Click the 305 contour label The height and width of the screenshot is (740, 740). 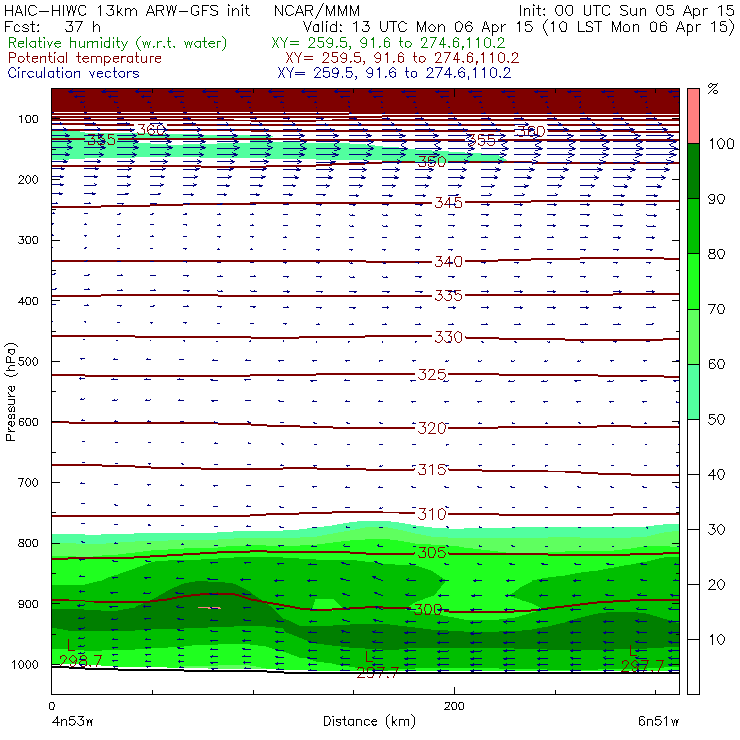pyautogui.click(x=432, y=553)
